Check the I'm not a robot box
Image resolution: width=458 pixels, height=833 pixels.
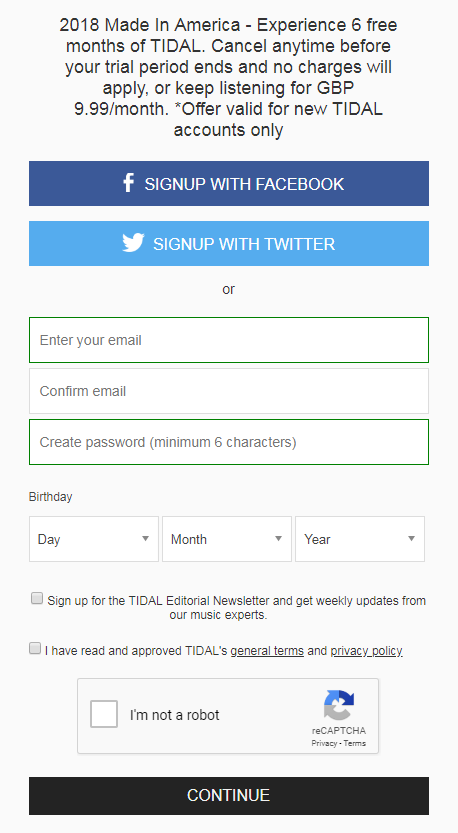coord(104,714)
